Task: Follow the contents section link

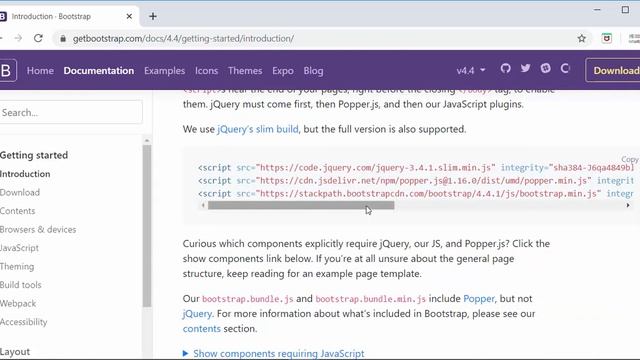Action: pos(202,329)
